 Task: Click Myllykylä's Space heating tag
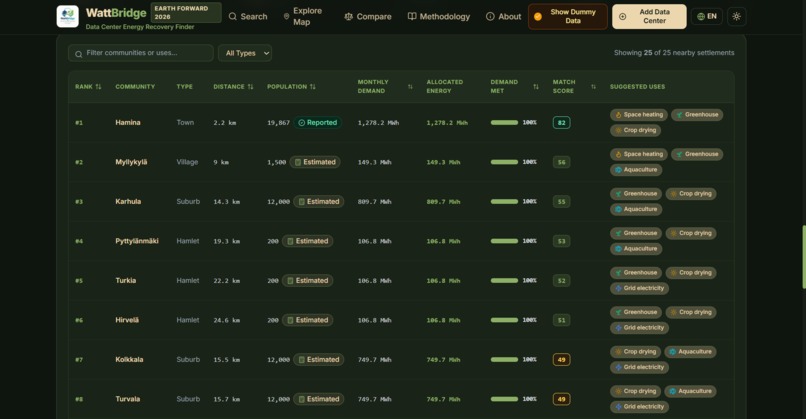[x=638, y=154]
